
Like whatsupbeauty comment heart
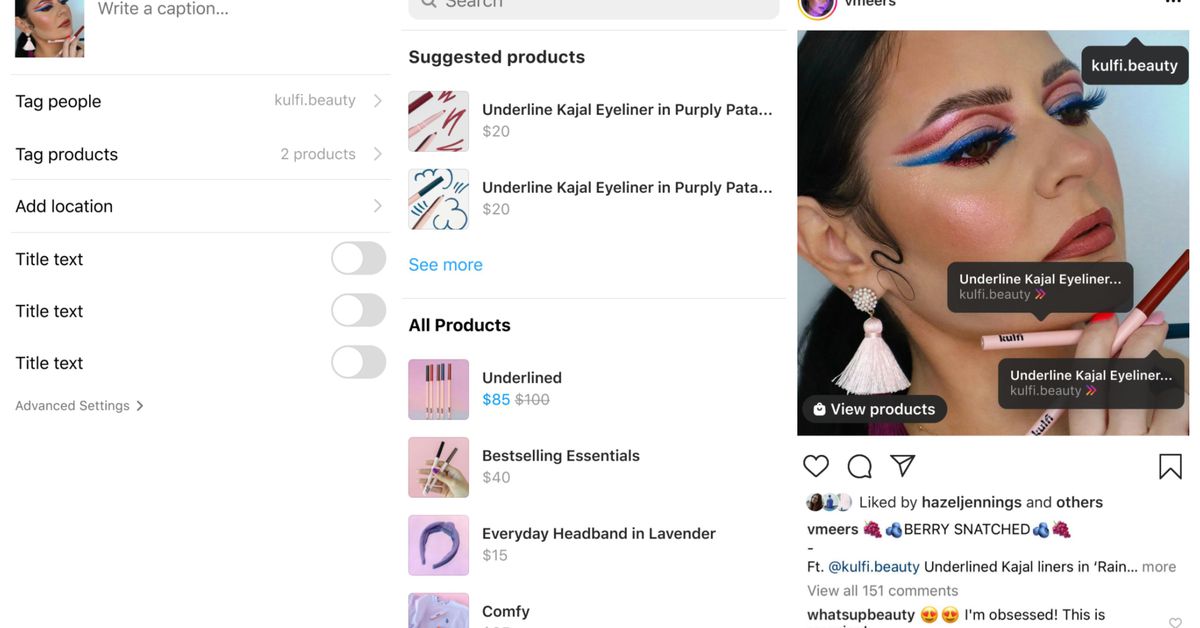pos(1175,622)
